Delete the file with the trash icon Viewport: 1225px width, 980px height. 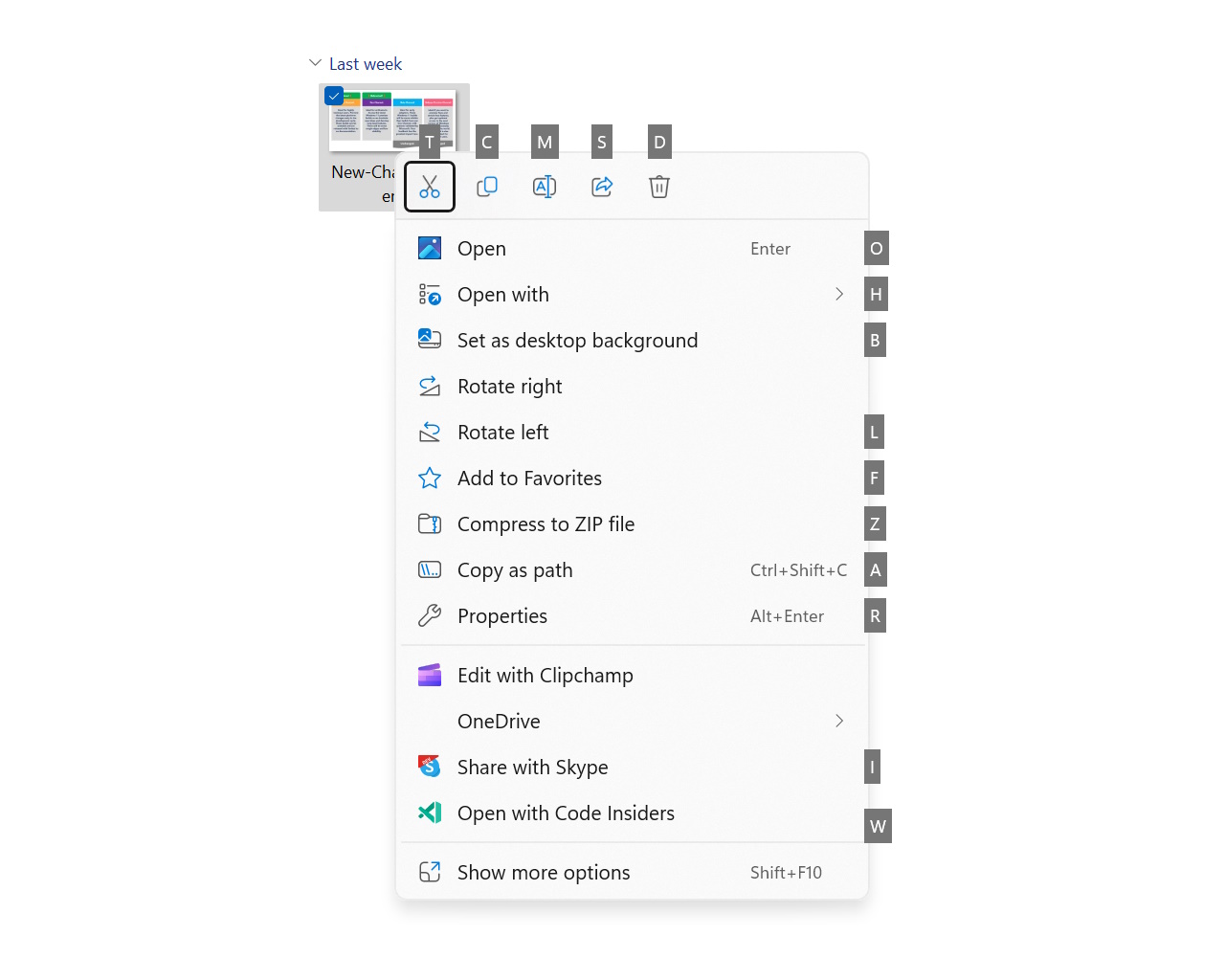(659, 187)
